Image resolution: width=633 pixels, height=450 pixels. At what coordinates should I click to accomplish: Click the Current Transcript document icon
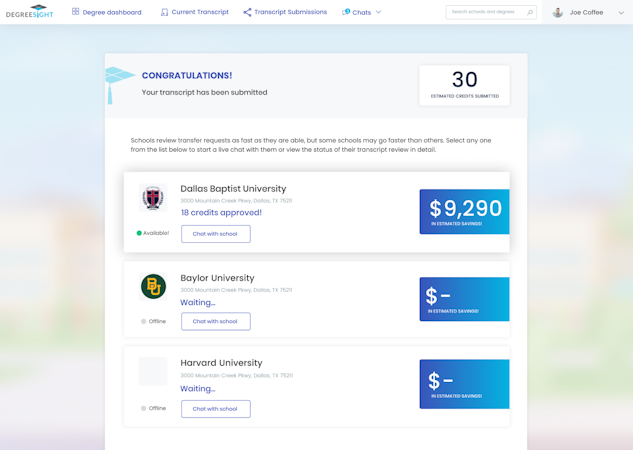(164, 12)
